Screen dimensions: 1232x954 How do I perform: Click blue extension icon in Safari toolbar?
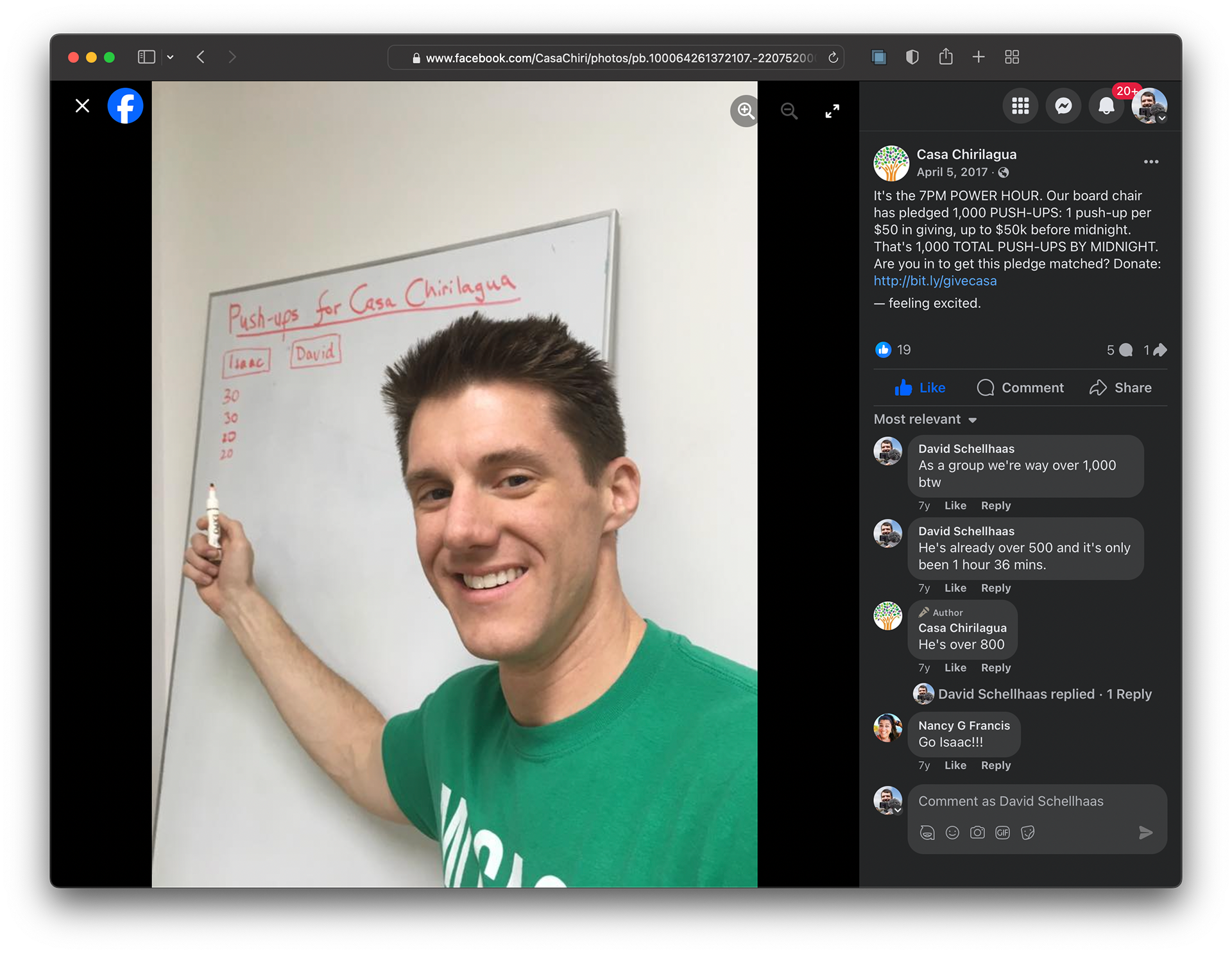(879, 57)
